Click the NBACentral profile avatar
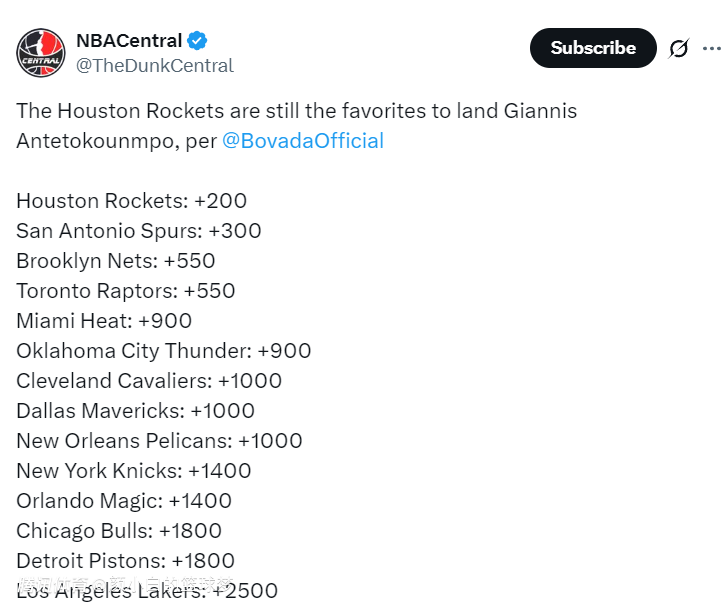Viewport: 724px width, 609px height. click(41, 53)
